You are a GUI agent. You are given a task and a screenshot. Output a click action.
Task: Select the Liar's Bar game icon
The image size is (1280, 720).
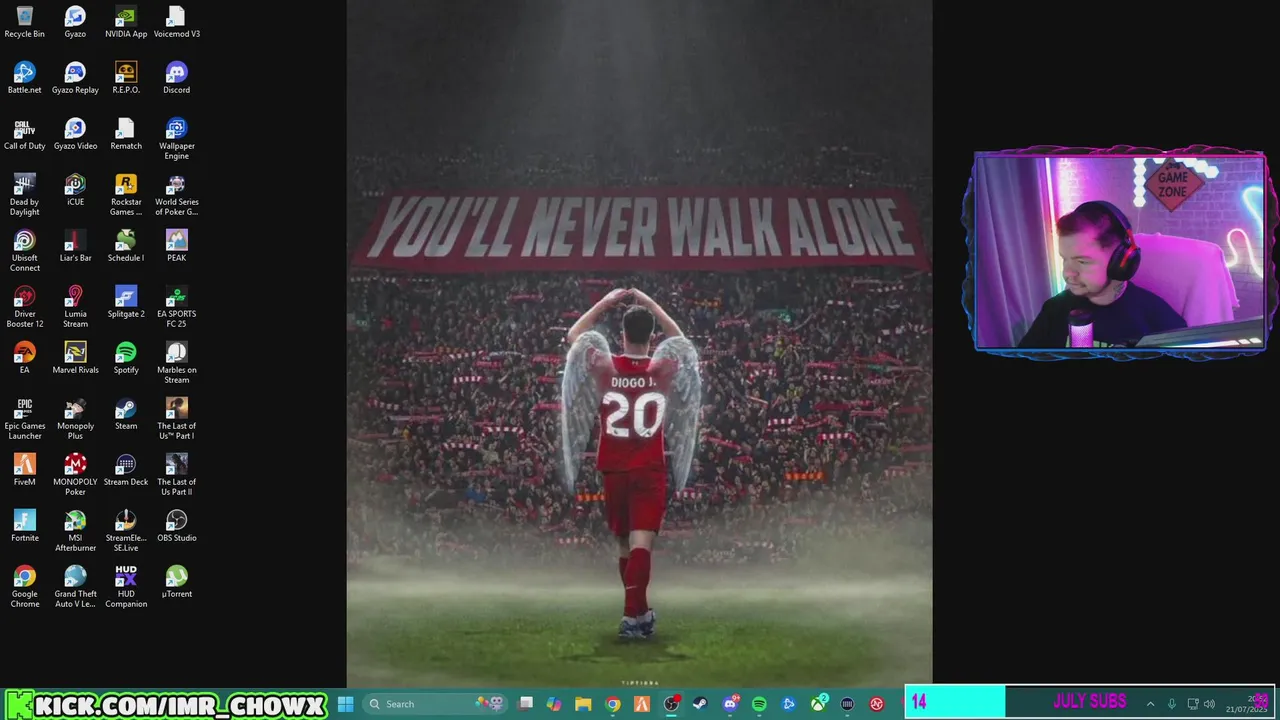75,246
